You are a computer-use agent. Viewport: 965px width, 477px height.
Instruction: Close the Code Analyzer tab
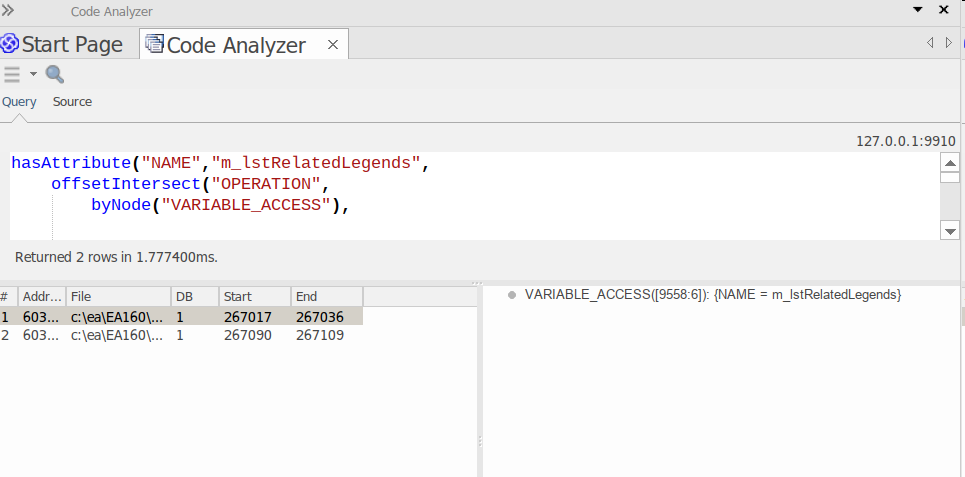click(x=333, y=44)
